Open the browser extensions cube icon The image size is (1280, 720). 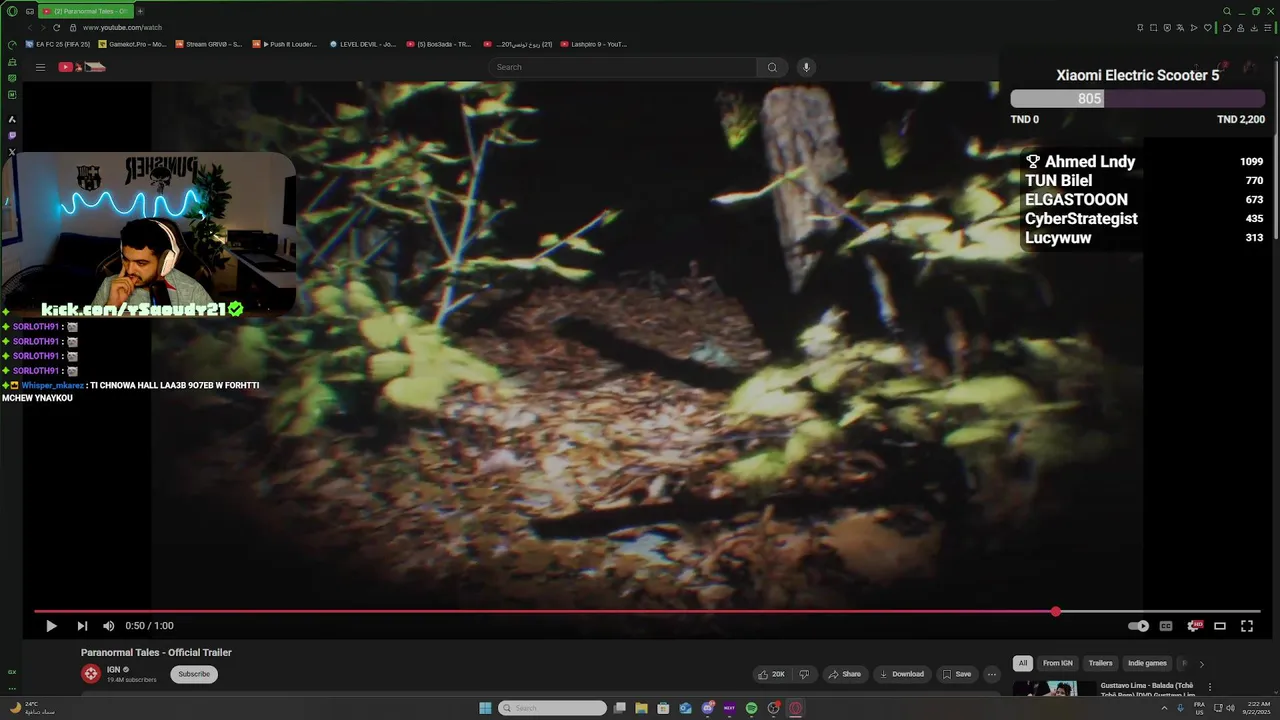tap(1227, 27)
